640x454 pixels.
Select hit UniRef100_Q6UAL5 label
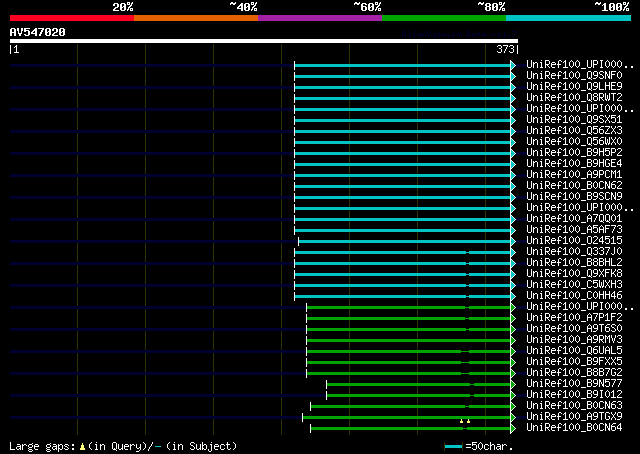[574, 351]
